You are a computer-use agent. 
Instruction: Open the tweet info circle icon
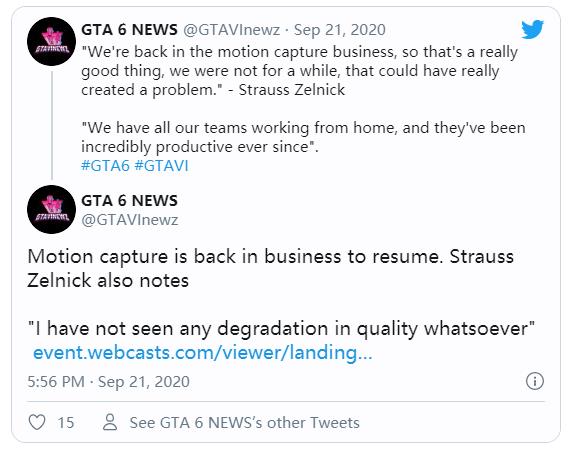tap(535, 381)
